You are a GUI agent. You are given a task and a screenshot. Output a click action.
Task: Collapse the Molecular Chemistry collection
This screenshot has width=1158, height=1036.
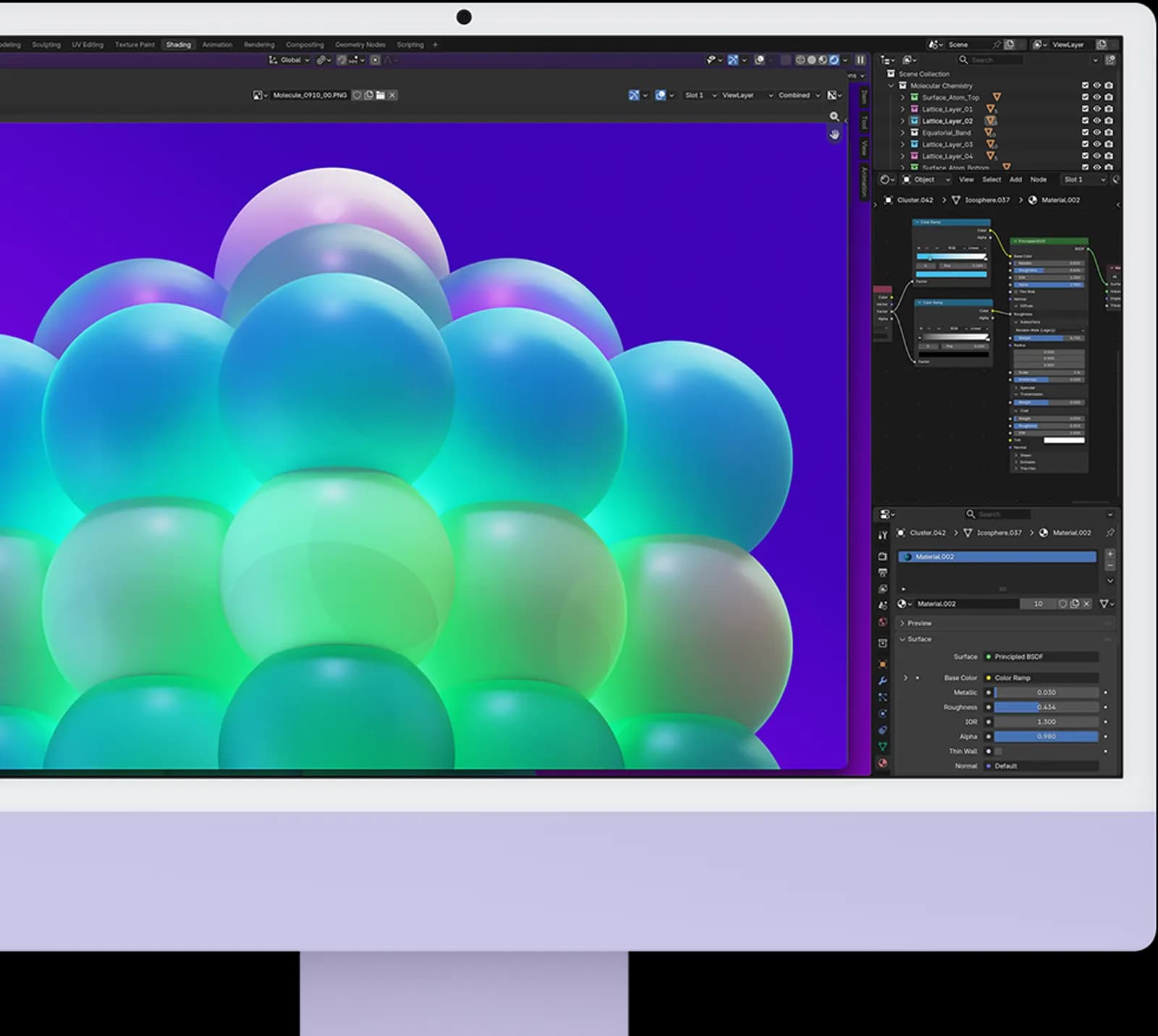click(891, 85)
